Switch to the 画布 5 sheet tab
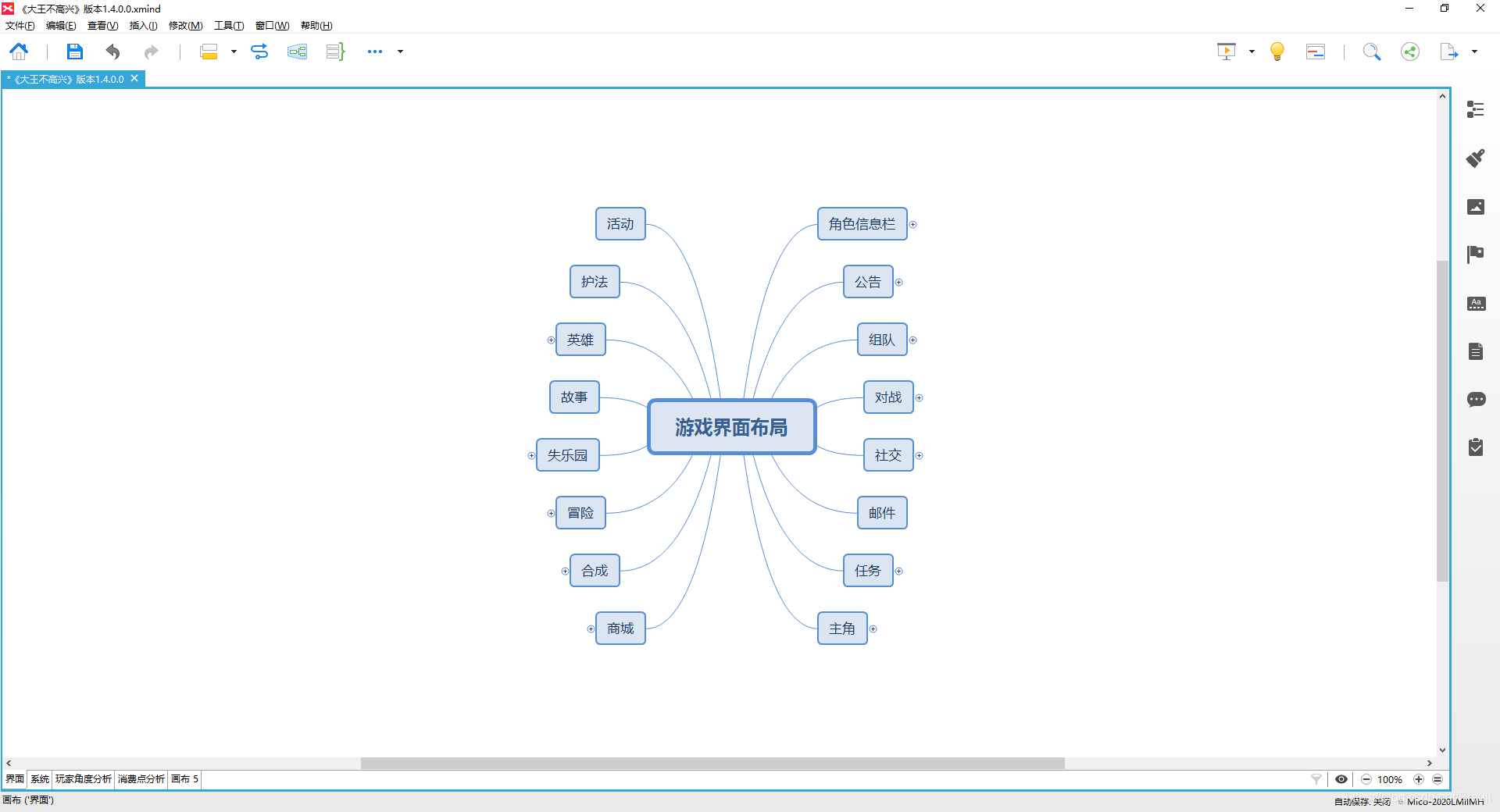1500x812 pixels. point(184,779)
